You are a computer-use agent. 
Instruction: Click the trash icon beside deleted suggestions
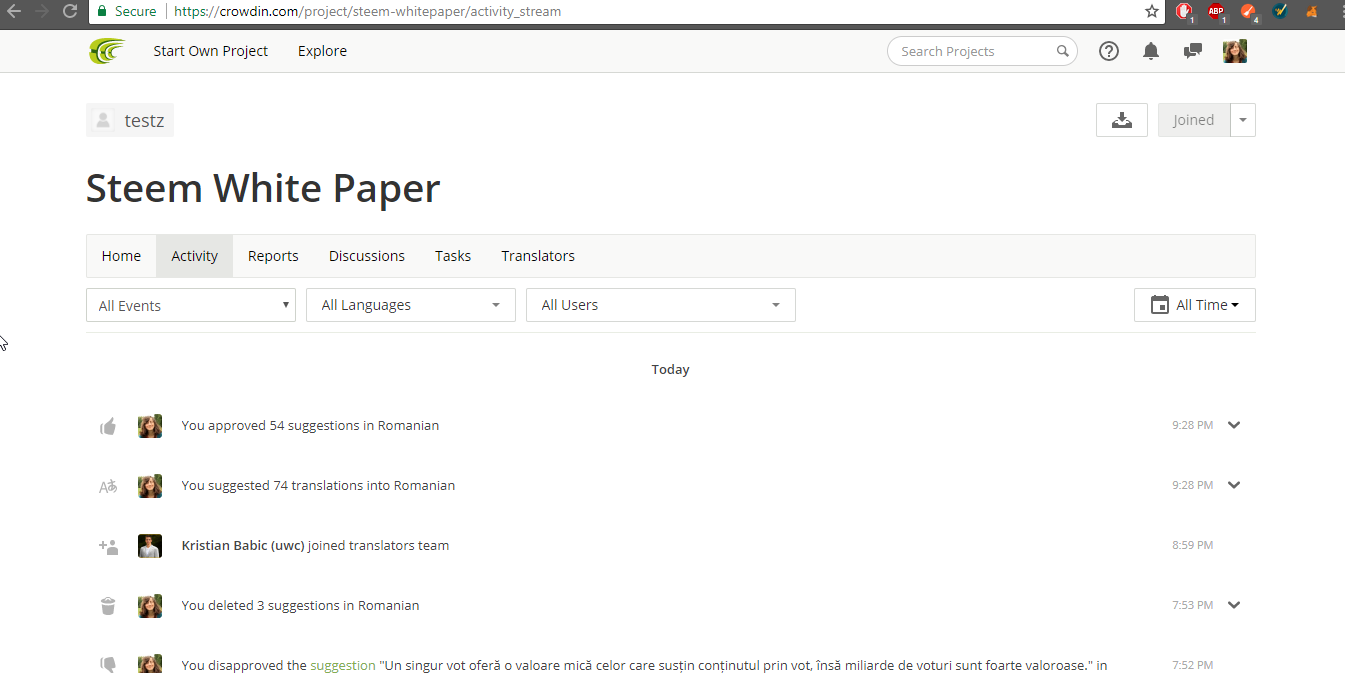pos(108,606)
